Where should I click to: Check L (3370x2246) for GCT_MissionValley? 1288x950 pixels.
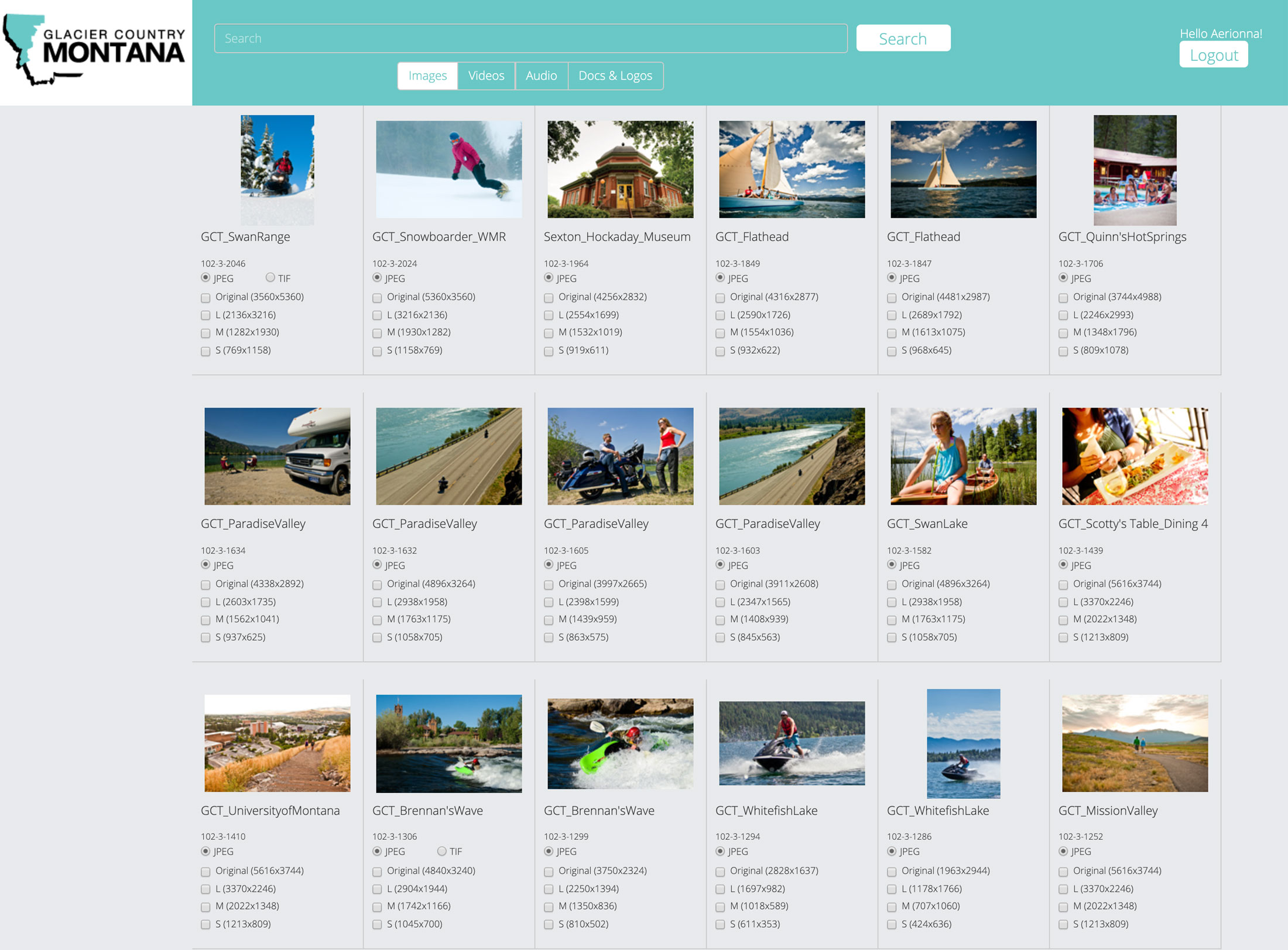pos(1063,889)
